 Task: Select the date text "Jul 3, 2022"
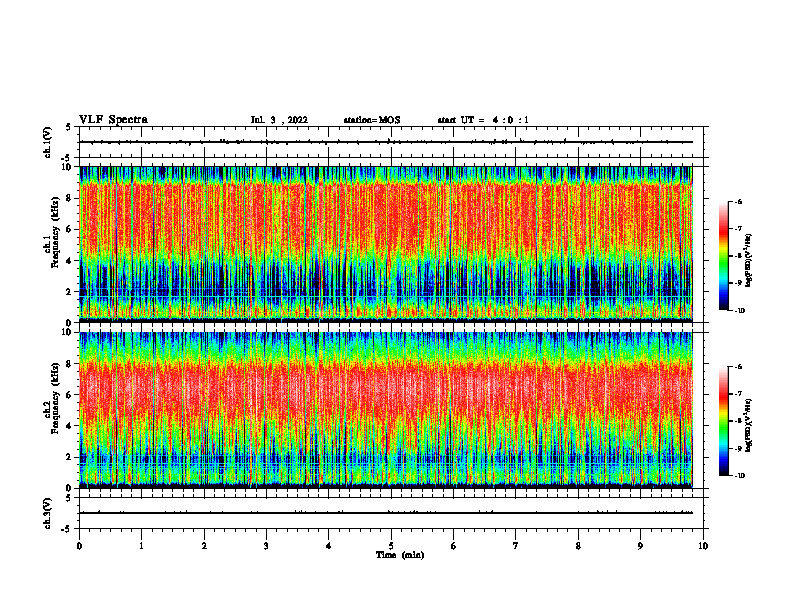pyautogui.click(x=279, y=120)
